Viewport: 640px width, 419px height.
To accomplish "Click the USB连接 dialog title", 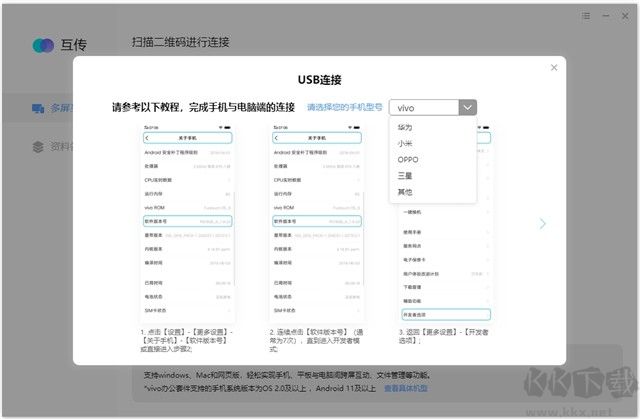I will click(320, 80).
